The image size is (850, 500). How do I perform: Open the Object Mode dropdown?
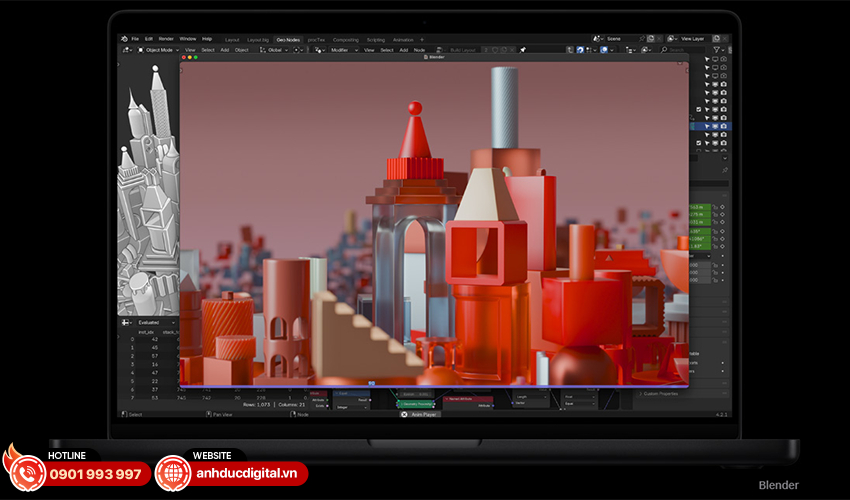click(x=160, y=49)
